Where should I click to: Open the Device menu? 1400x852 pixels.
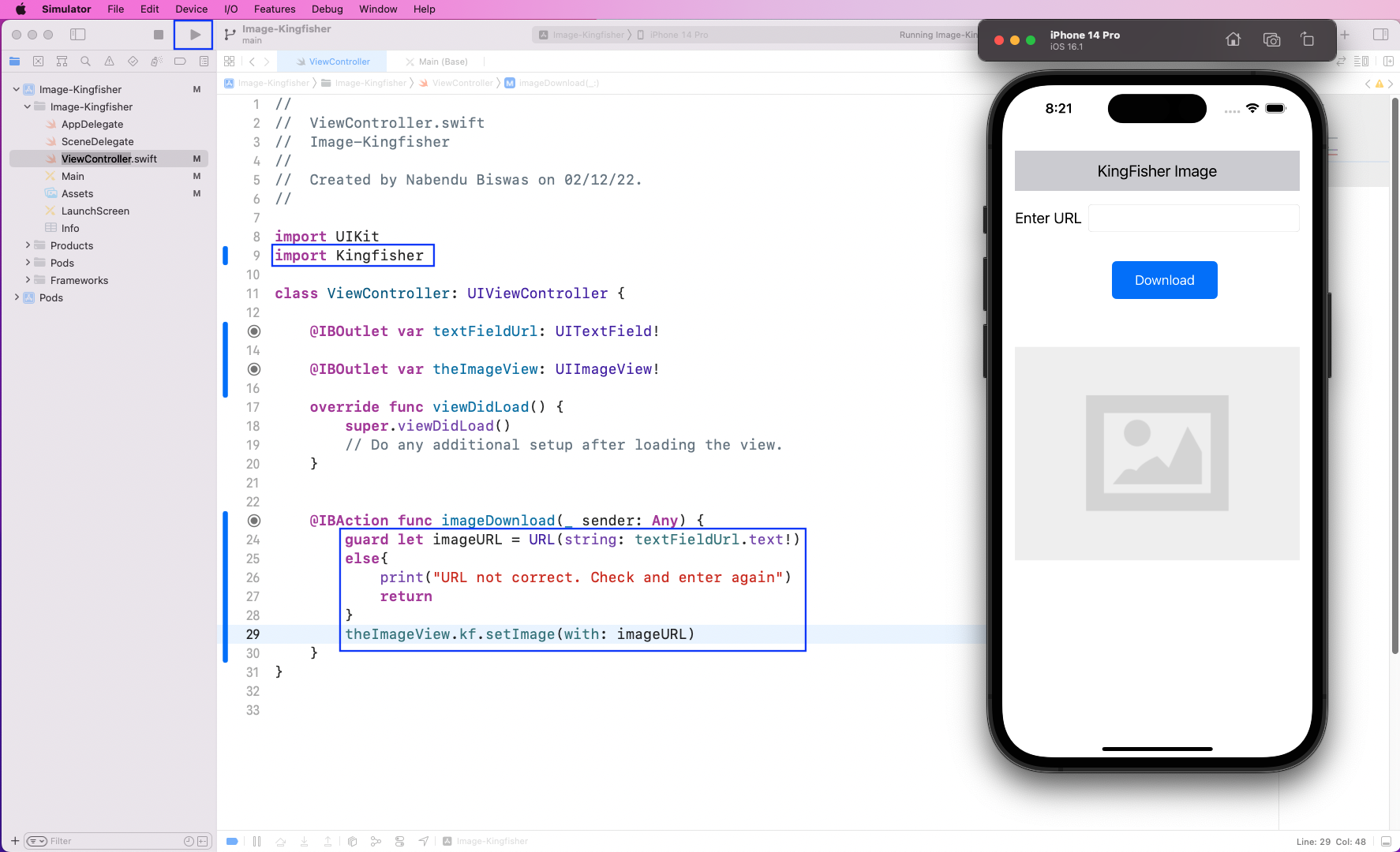tap(192, 9)
